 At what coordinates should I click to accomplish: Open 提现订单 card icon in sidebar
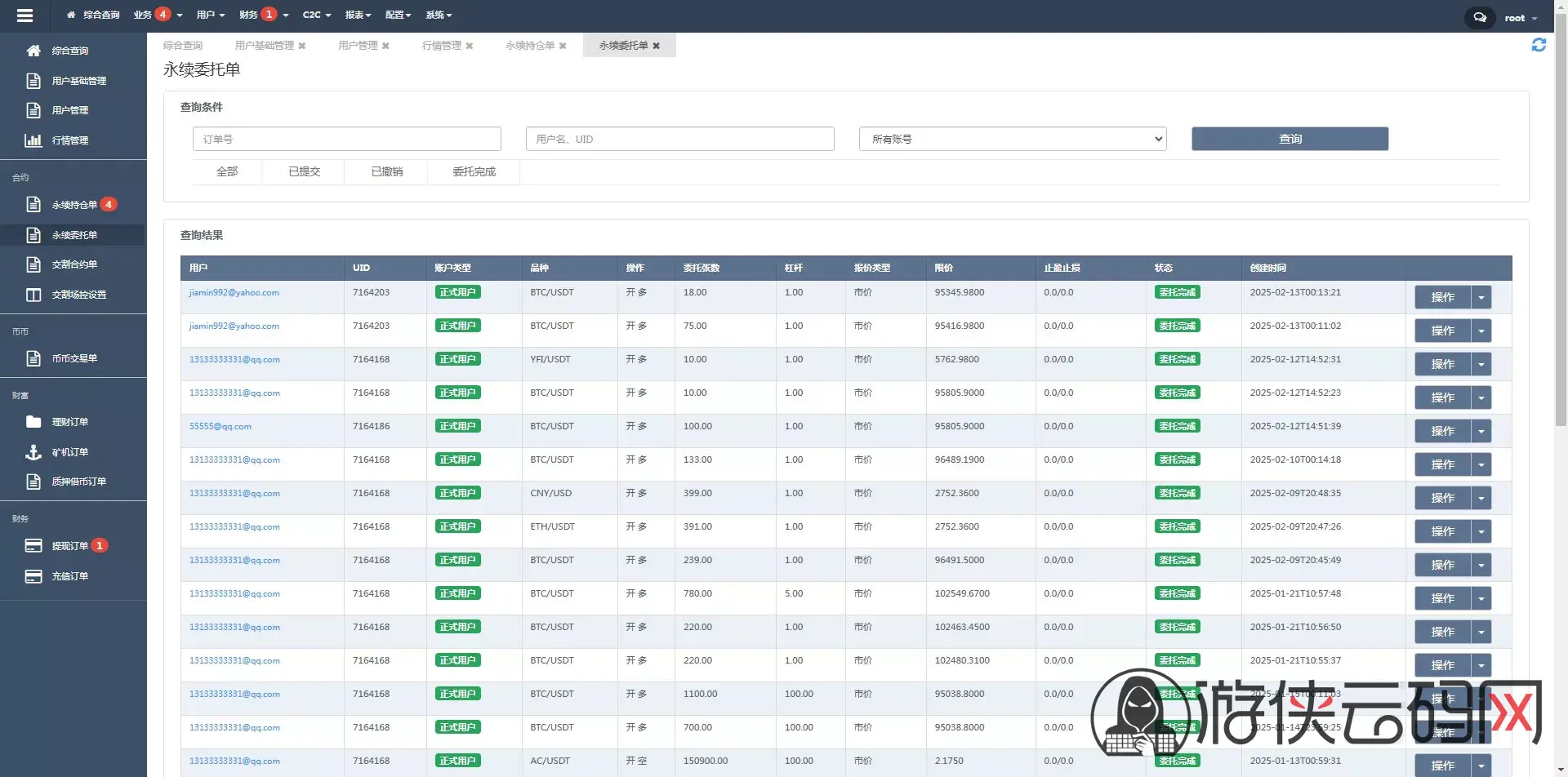(33, 546)
